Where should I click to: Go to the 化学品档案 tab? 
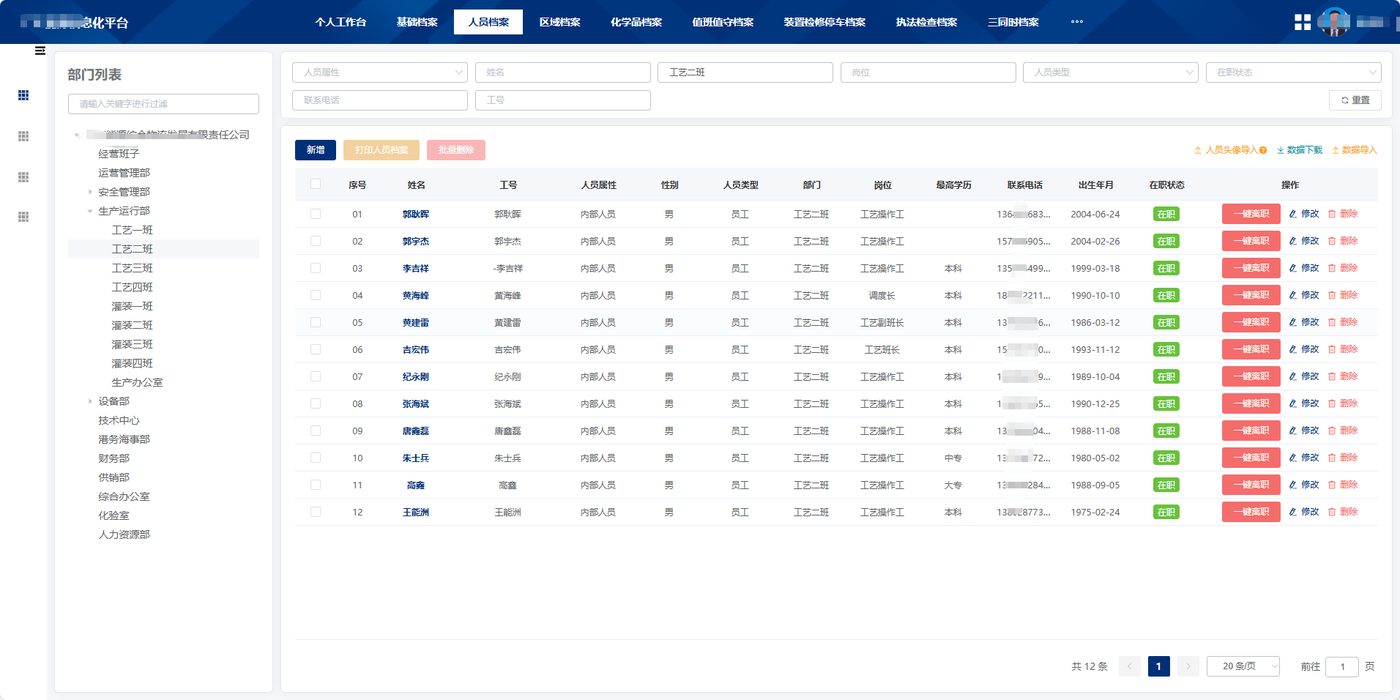click(x=636, y=22)
